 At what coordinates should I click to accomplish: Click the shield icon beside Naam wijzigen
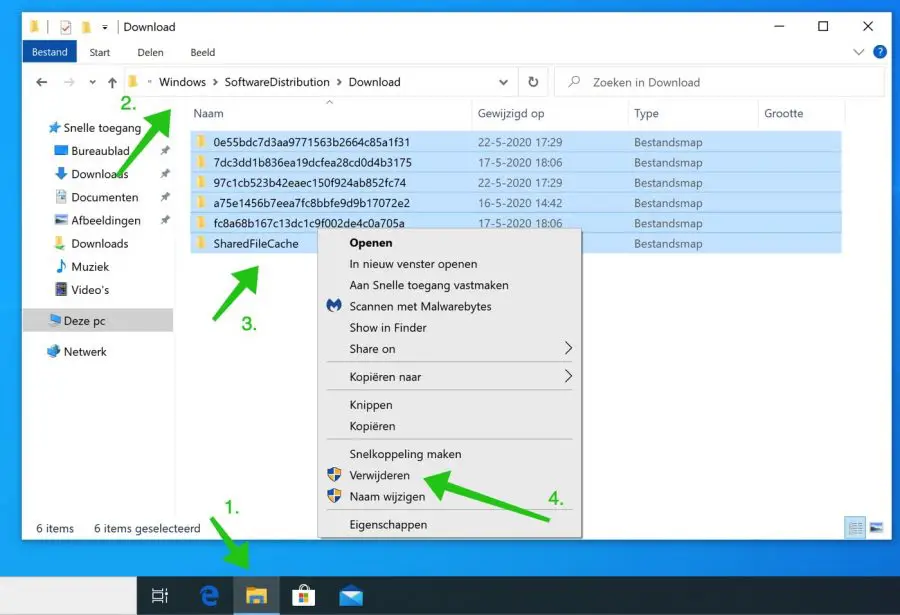point(334,496)
